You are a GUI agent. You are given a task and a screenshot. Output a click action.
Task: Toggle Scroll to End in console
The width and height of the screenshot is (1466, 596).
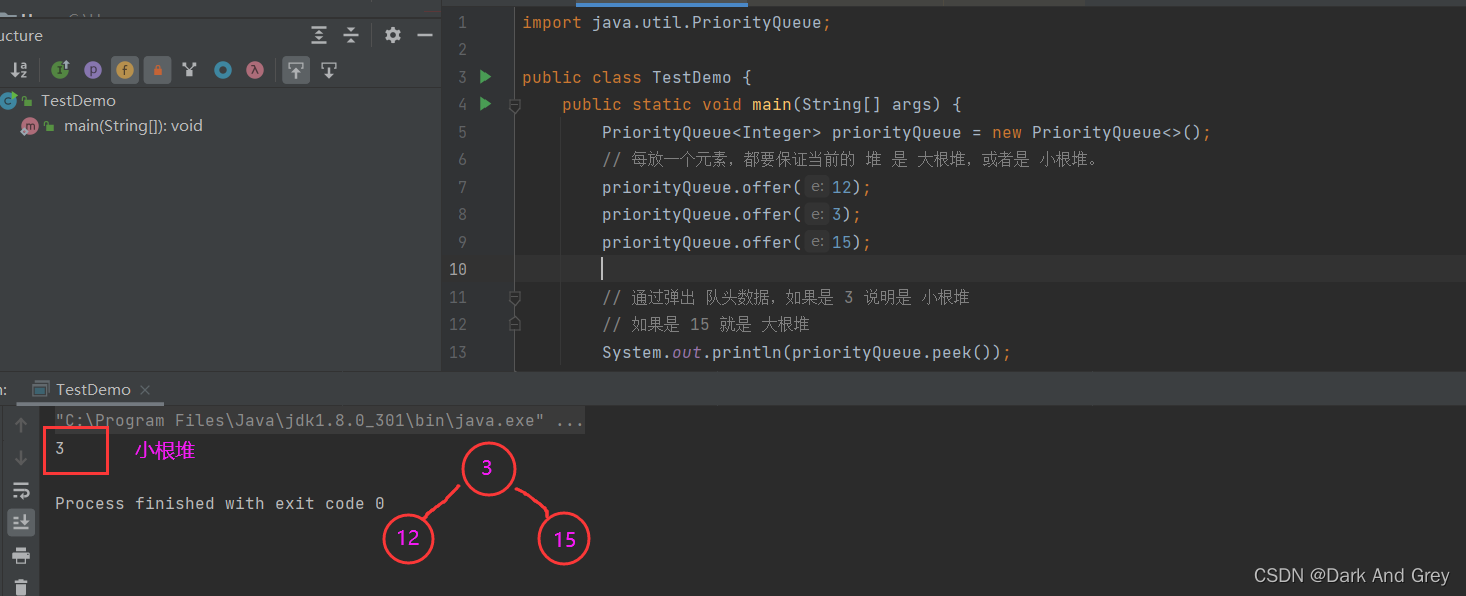21,522
